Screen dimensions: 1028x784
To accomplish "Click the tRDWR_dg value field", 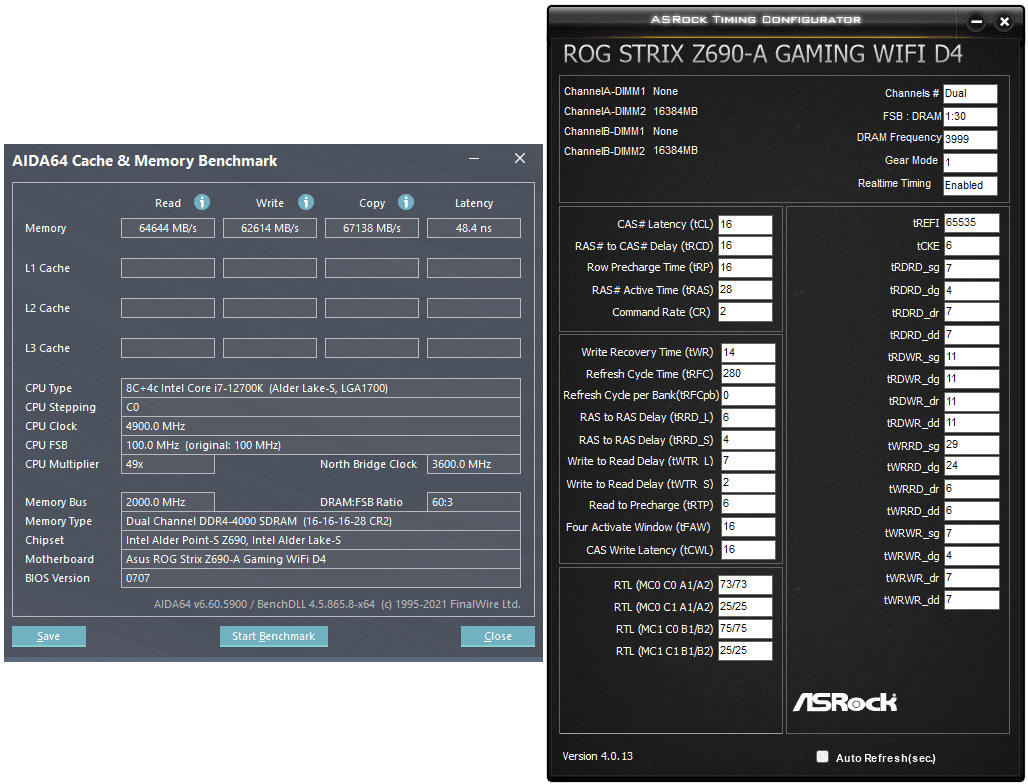I will [x=972, y=379].
